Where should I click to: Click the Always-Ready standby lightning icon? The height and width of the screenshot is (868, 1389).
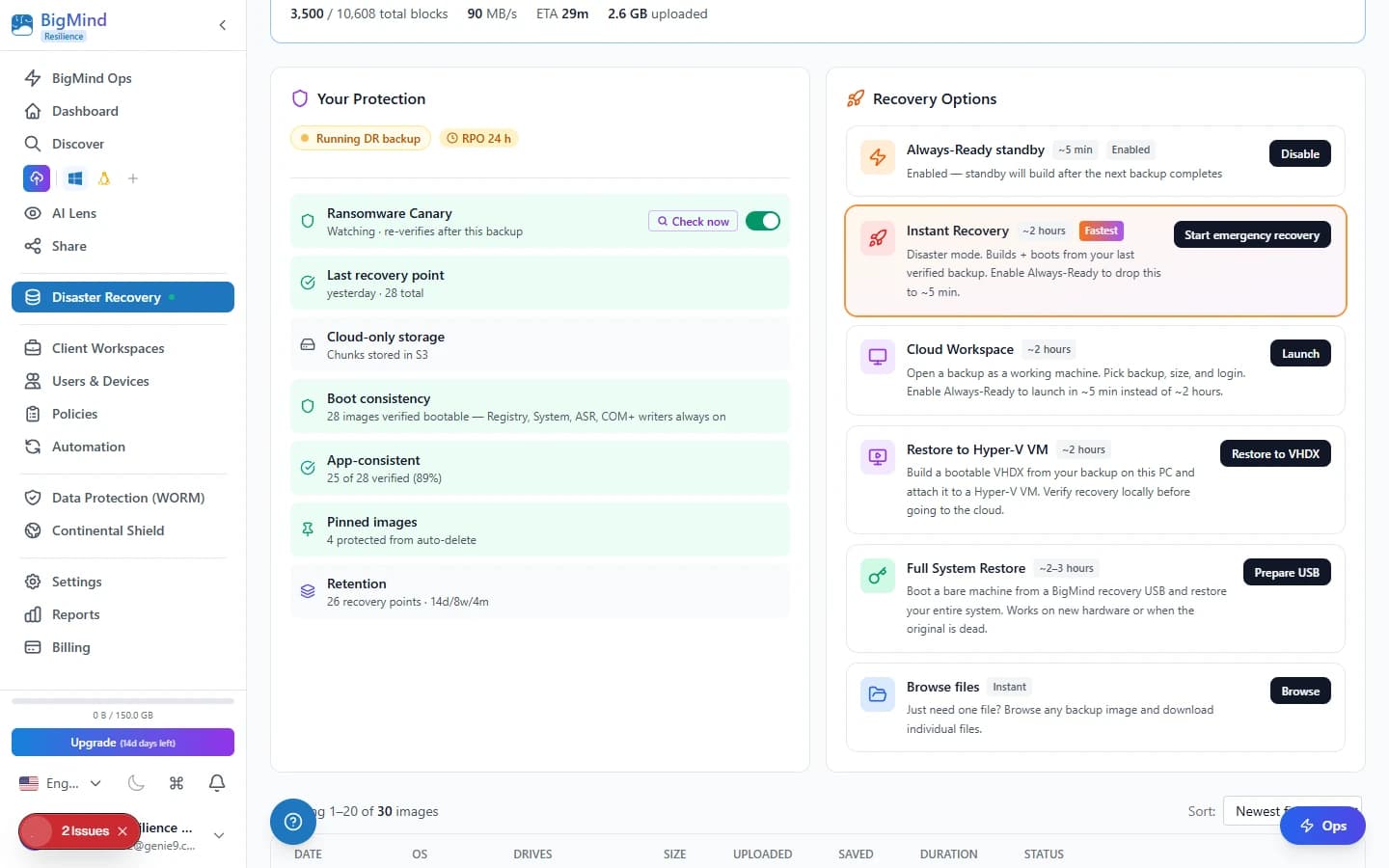[x=878, y=157]
